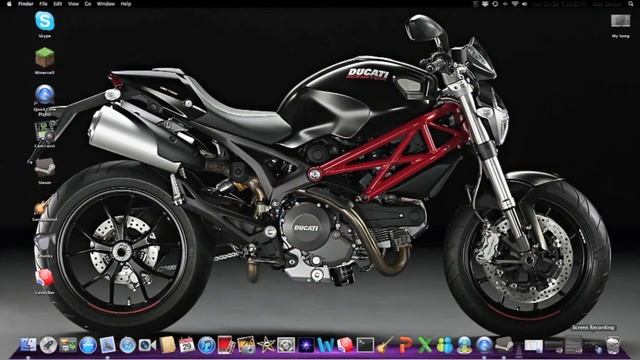Open QuickTime Player in the Dock
640x360 pixels.
(x=484, y=345)
